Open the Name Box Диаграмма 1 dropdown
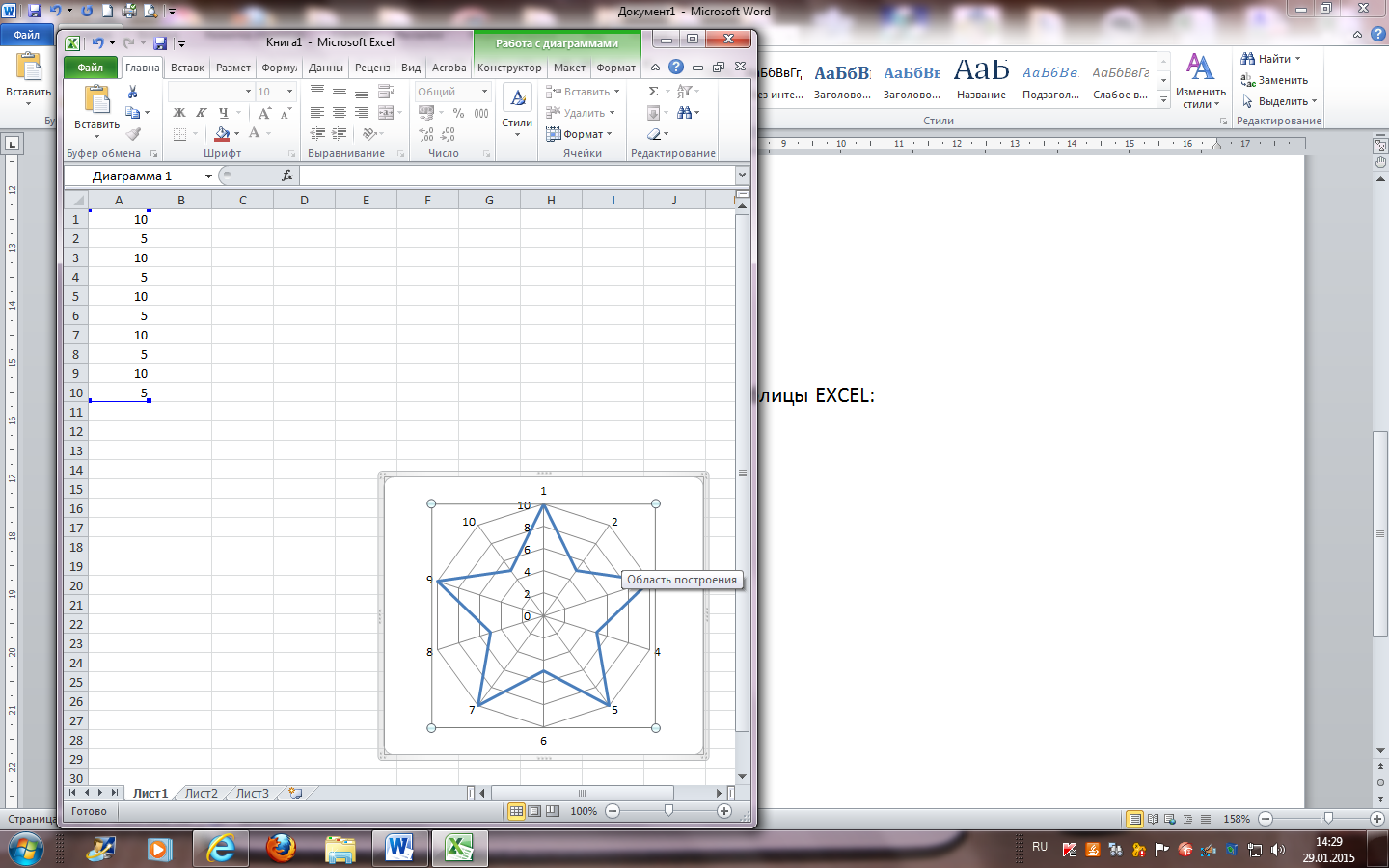 (208, 176)
